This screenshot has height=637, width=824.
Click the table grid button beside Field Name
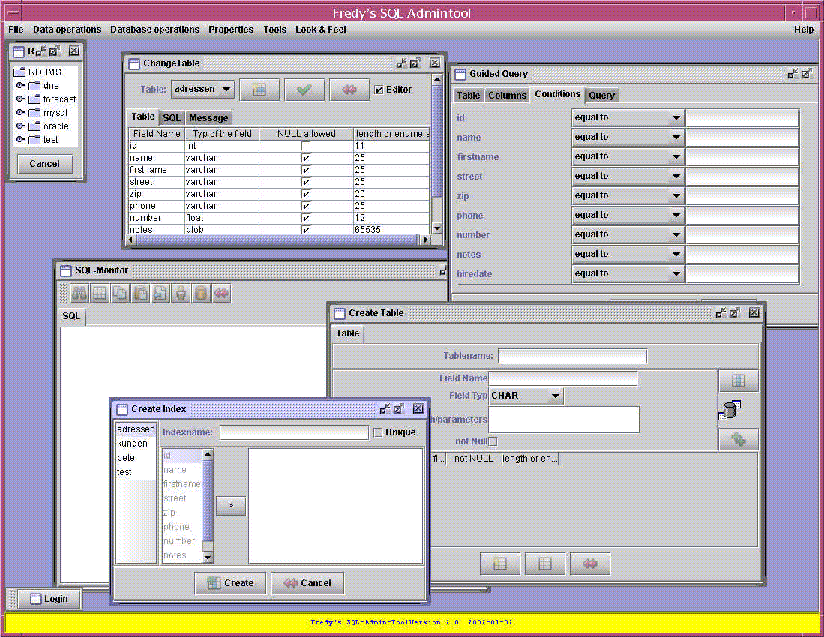(x=738, y=381)
